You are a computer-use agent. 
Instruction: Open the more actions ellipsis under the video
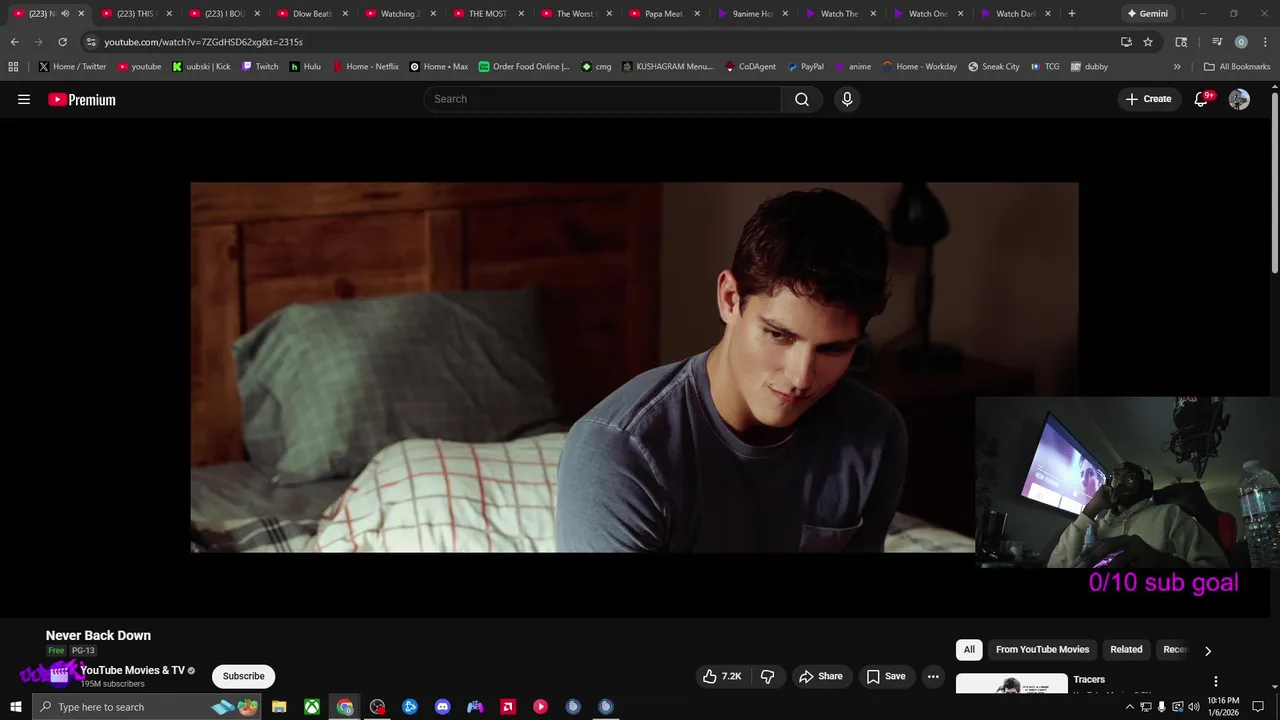[933, 676]
